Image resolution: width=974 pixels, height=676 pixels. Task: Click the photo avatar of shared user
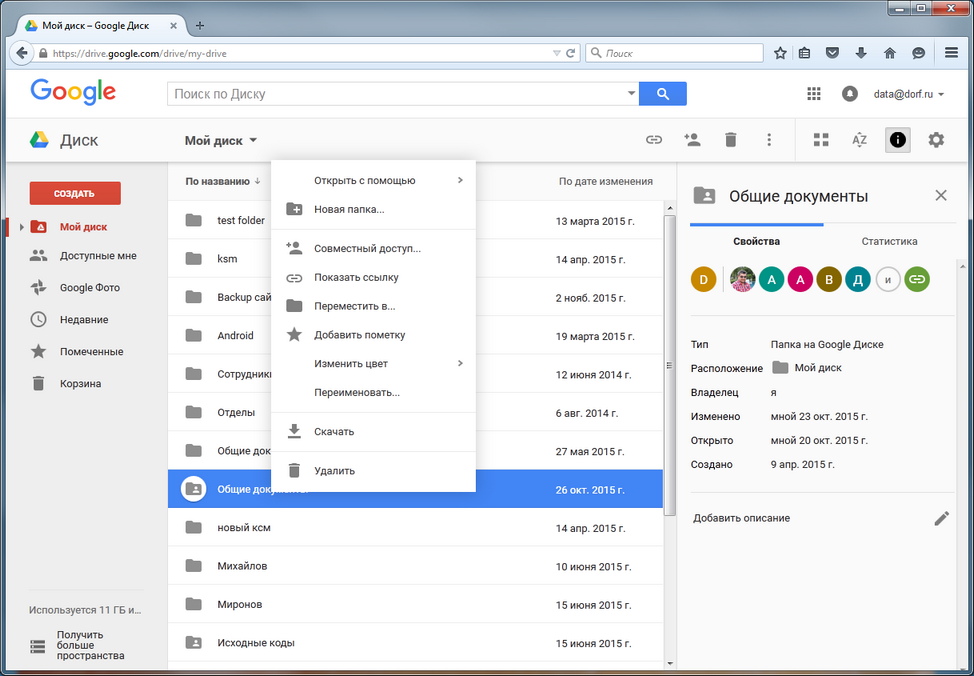(x=742, y=280)
